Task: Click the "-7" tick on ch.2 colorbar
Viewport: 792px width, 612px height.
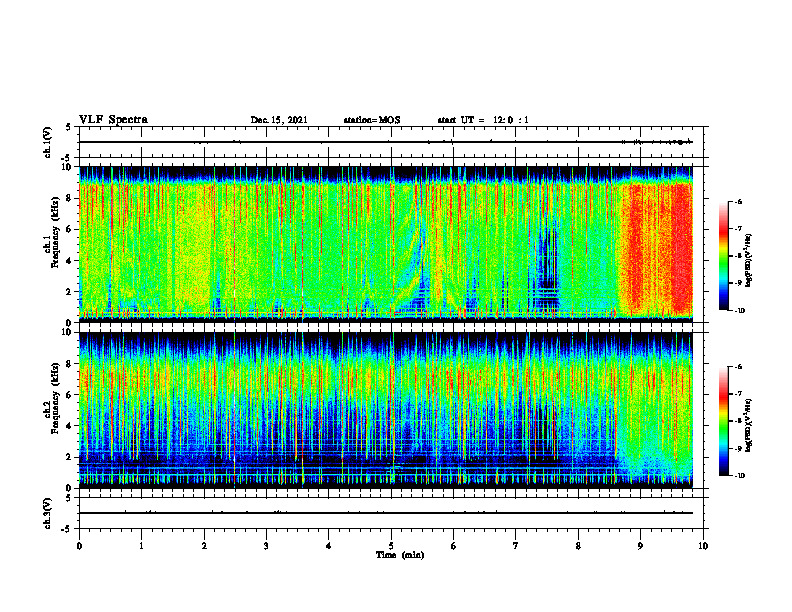Action: 738,394
